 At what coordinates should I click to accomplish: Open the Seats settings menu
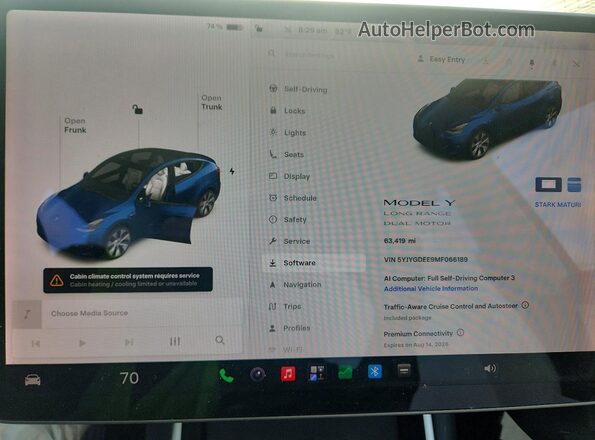click(286, 154)
